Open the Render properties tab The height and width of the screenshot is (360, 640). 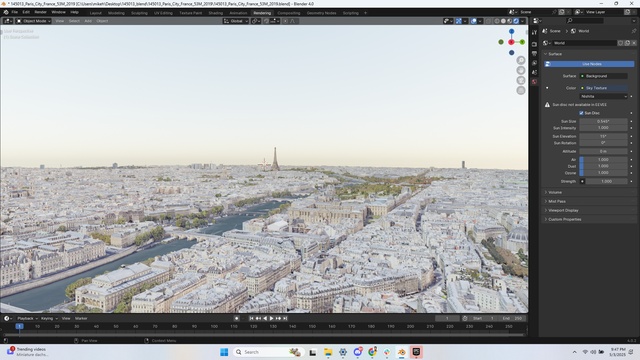tap(534, 44)
